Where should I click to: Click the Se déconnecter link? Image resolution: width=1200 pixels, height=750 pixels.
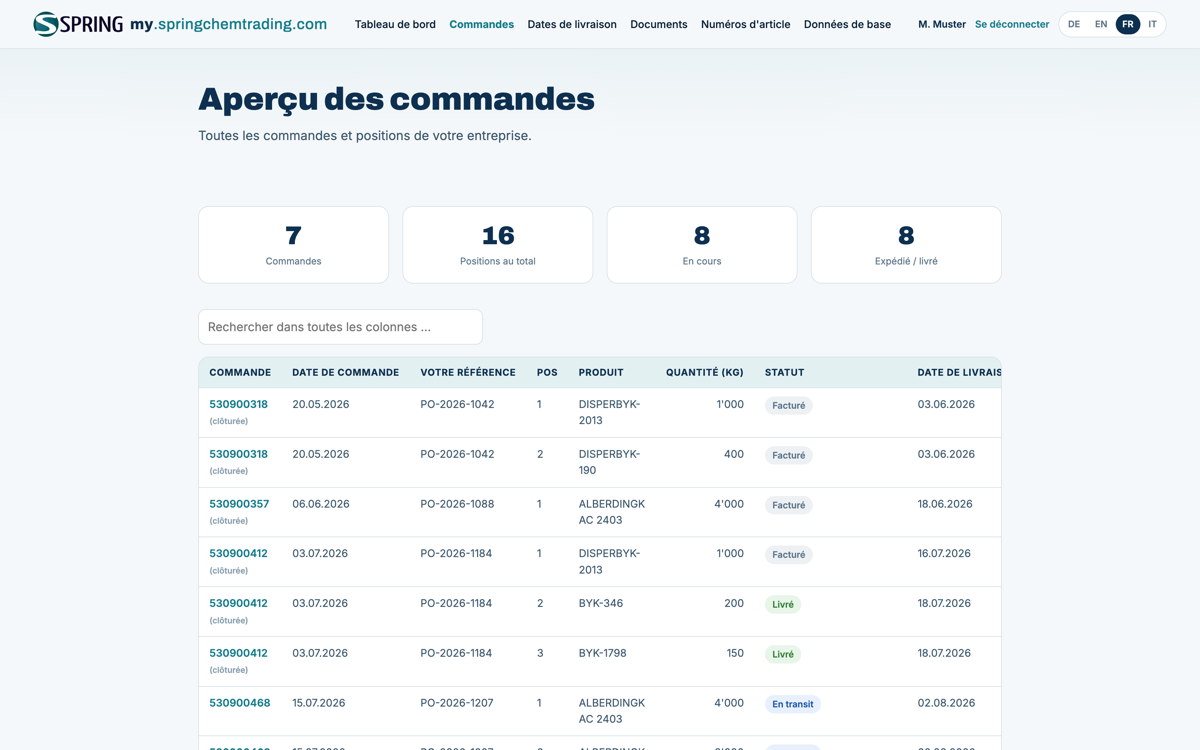(1012, 24)
